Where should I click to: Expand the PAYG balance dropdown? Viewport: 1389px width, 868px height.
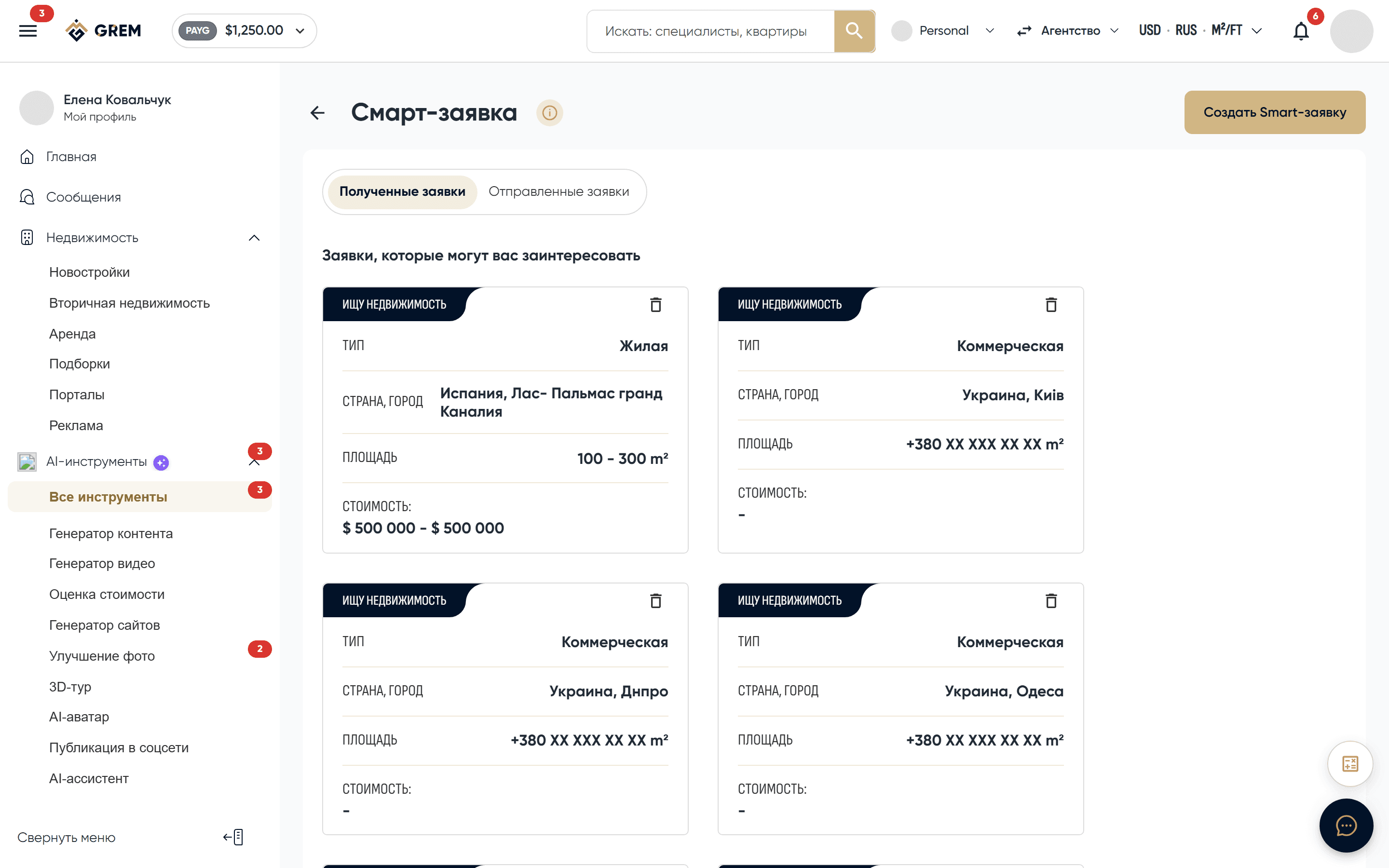[x=245, y=30]
